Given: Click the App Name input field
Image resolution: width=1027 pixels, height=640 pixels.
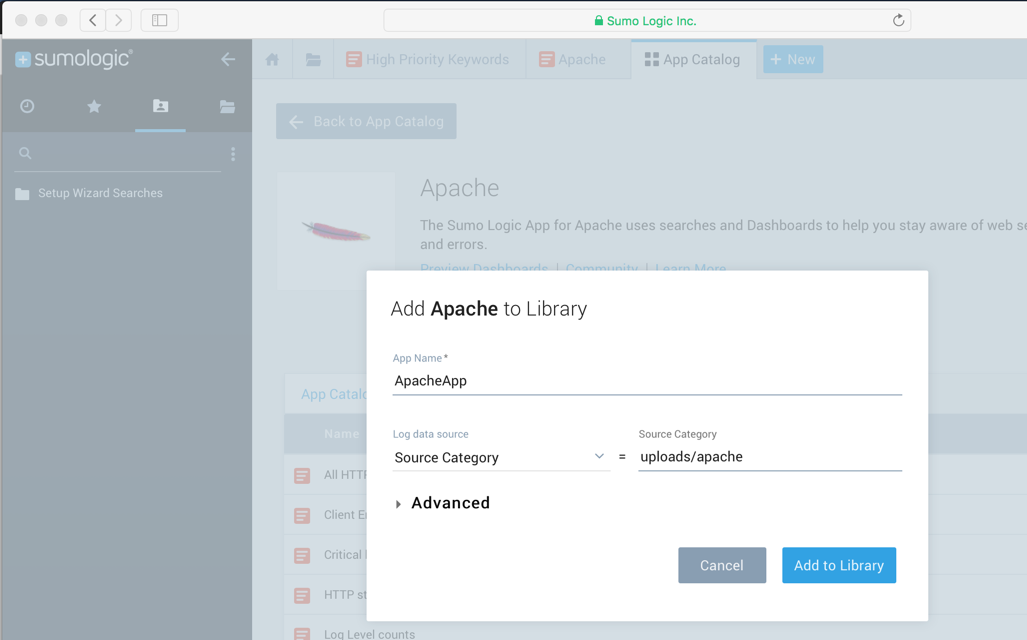Looking at the screenshot, I should coord(646,381).
